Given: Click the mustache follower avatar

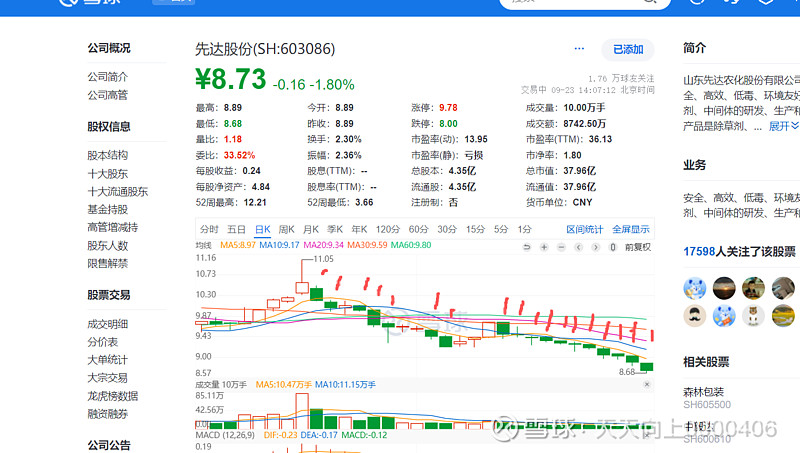Looking at the screenshot, I should (x=695, y=316).
